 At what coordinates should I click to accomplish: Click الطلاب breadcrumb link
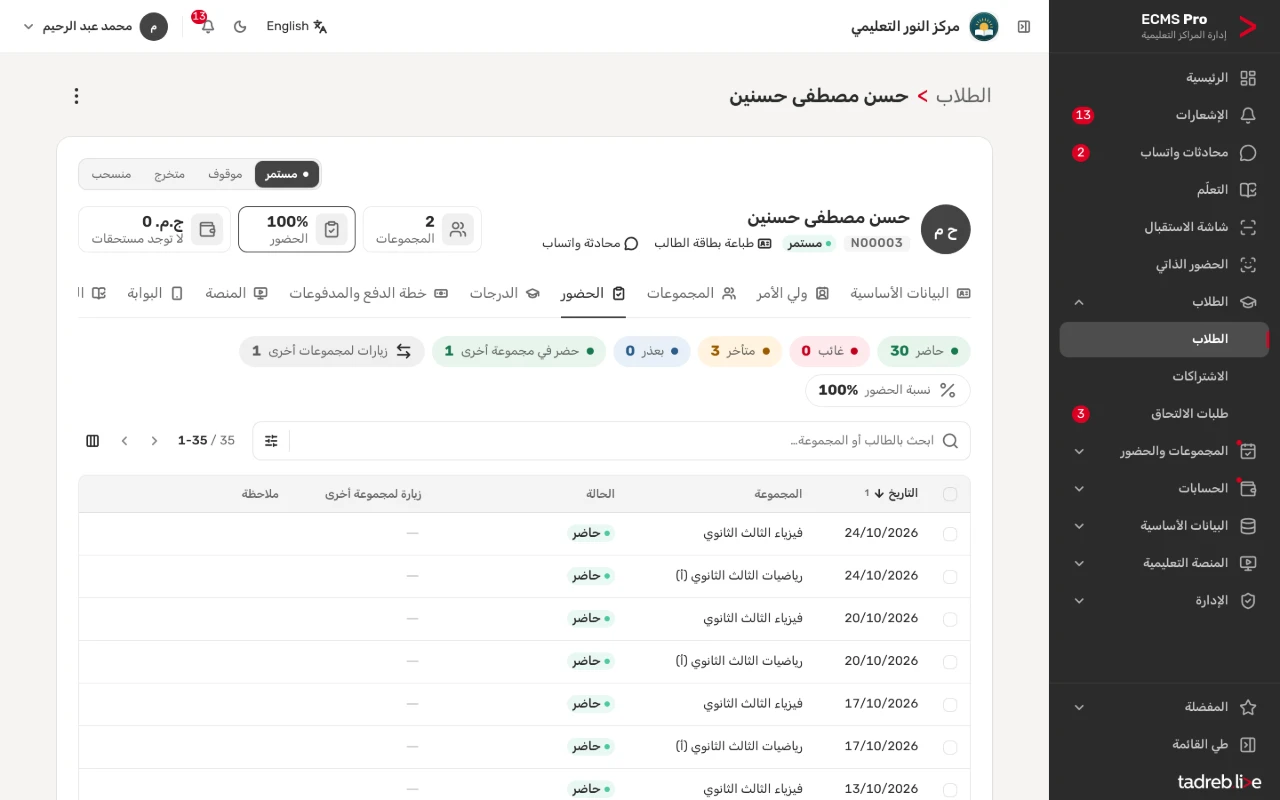point(964,96)
